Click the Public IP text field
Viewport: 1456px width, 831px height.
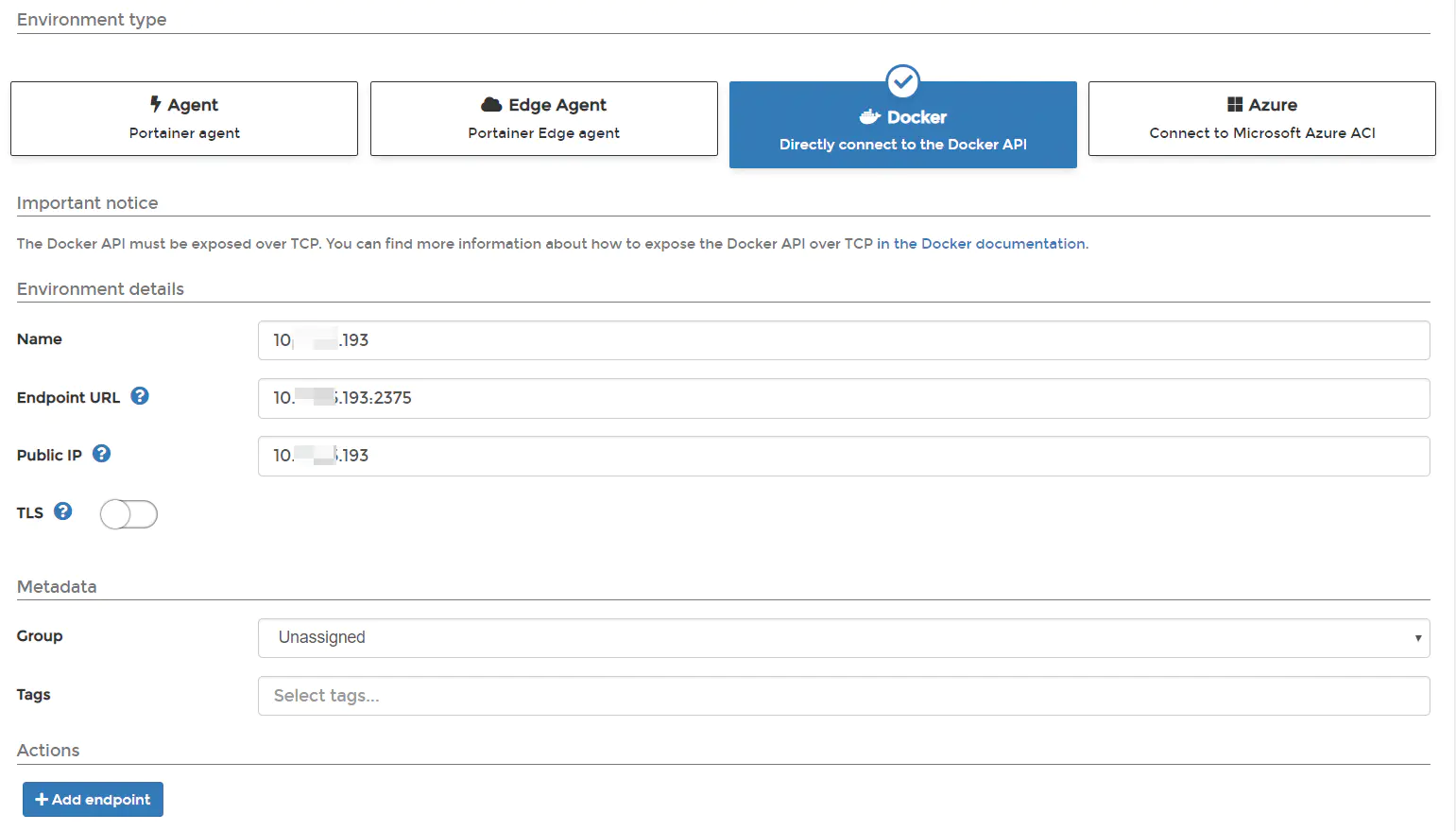point(844,456)
